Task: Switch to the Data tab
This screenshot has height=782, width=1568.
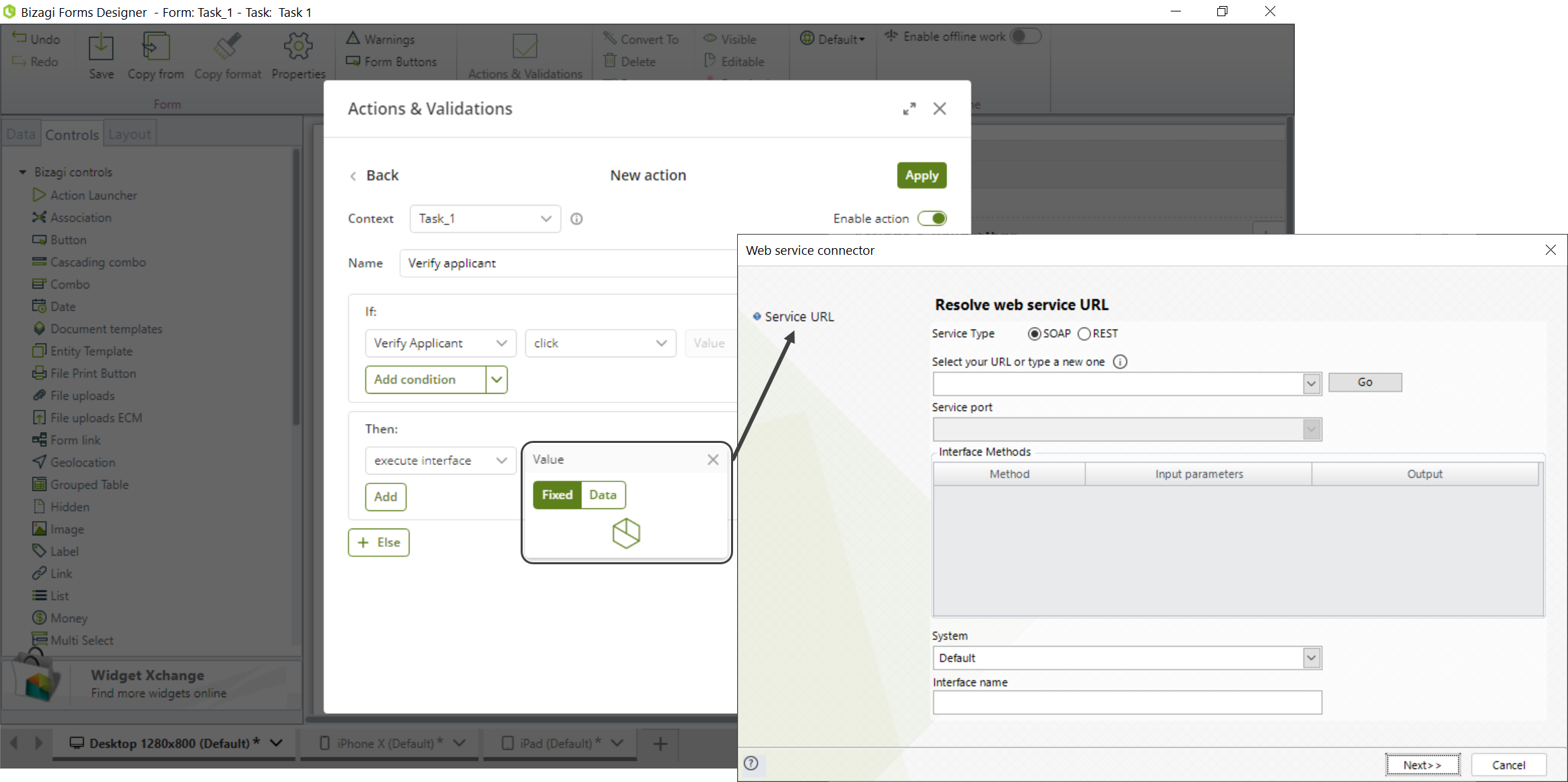Action: coord(21,134)
